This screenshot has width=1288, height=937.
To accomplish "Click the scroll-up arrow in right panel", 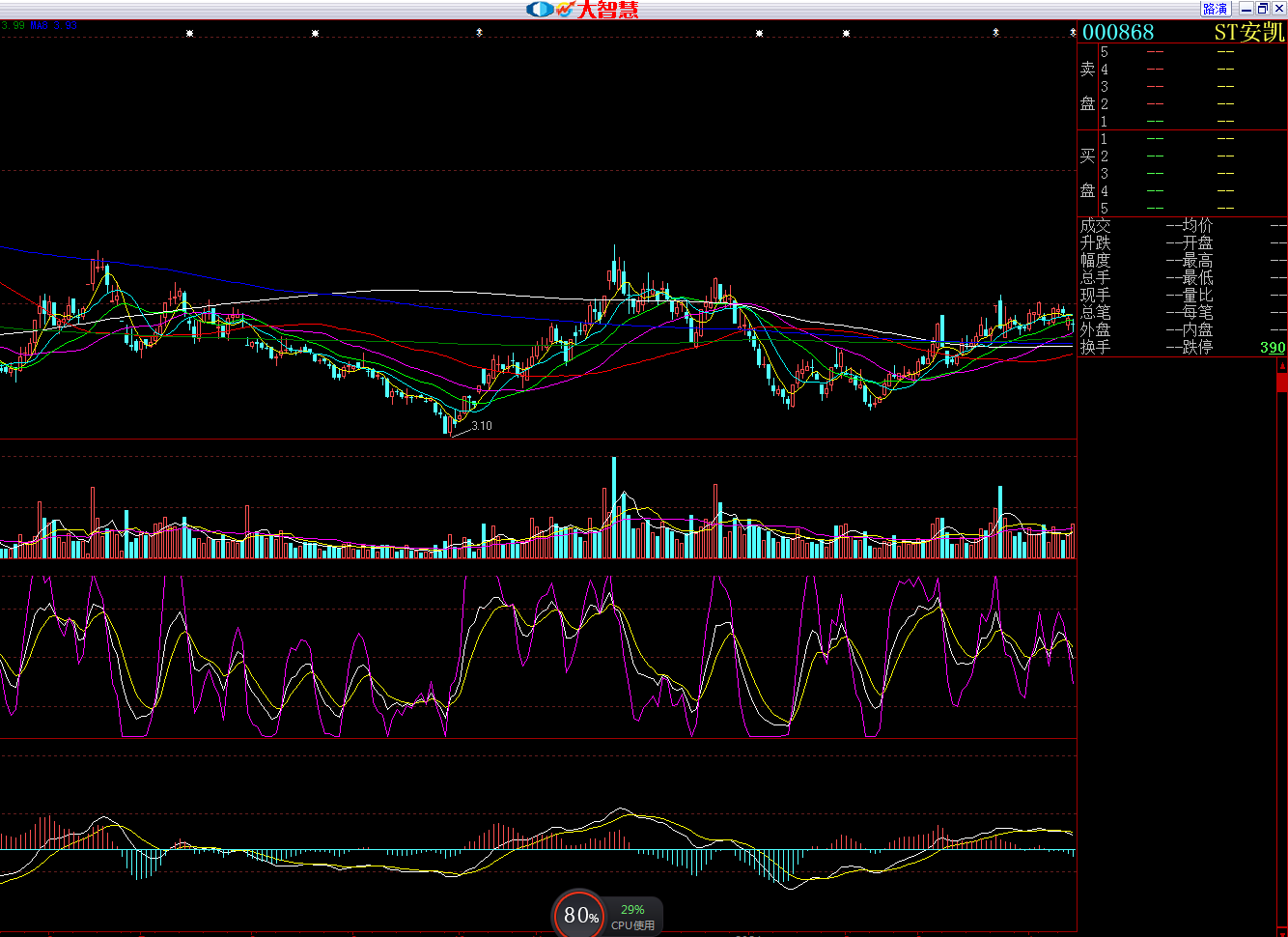I will pyautogui.click(x=1281, y=365).
